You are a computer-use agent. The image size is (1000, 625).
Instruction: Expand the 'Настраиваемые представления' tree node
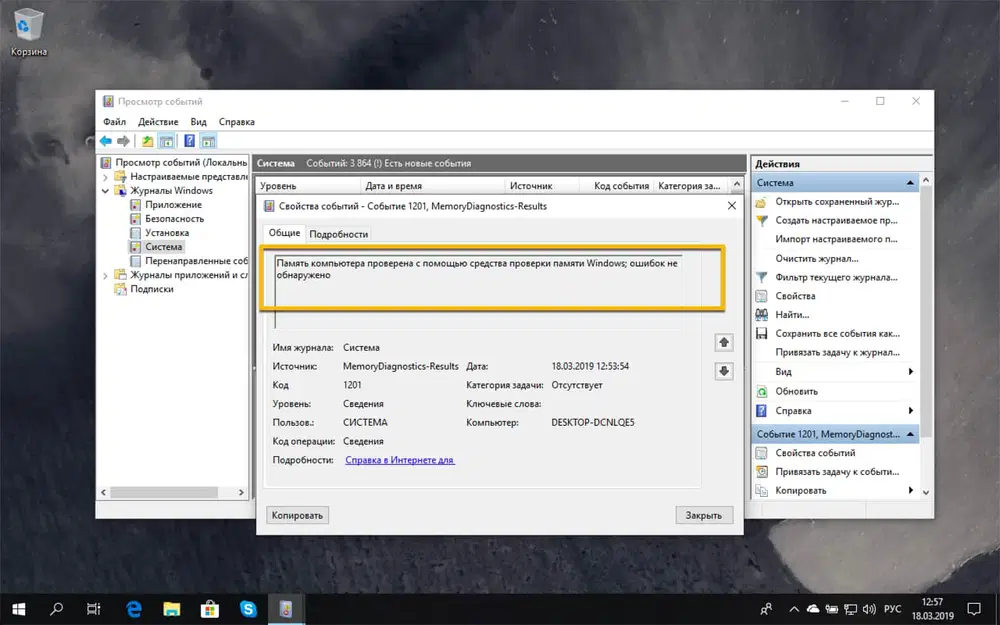(x=106, y=176)
